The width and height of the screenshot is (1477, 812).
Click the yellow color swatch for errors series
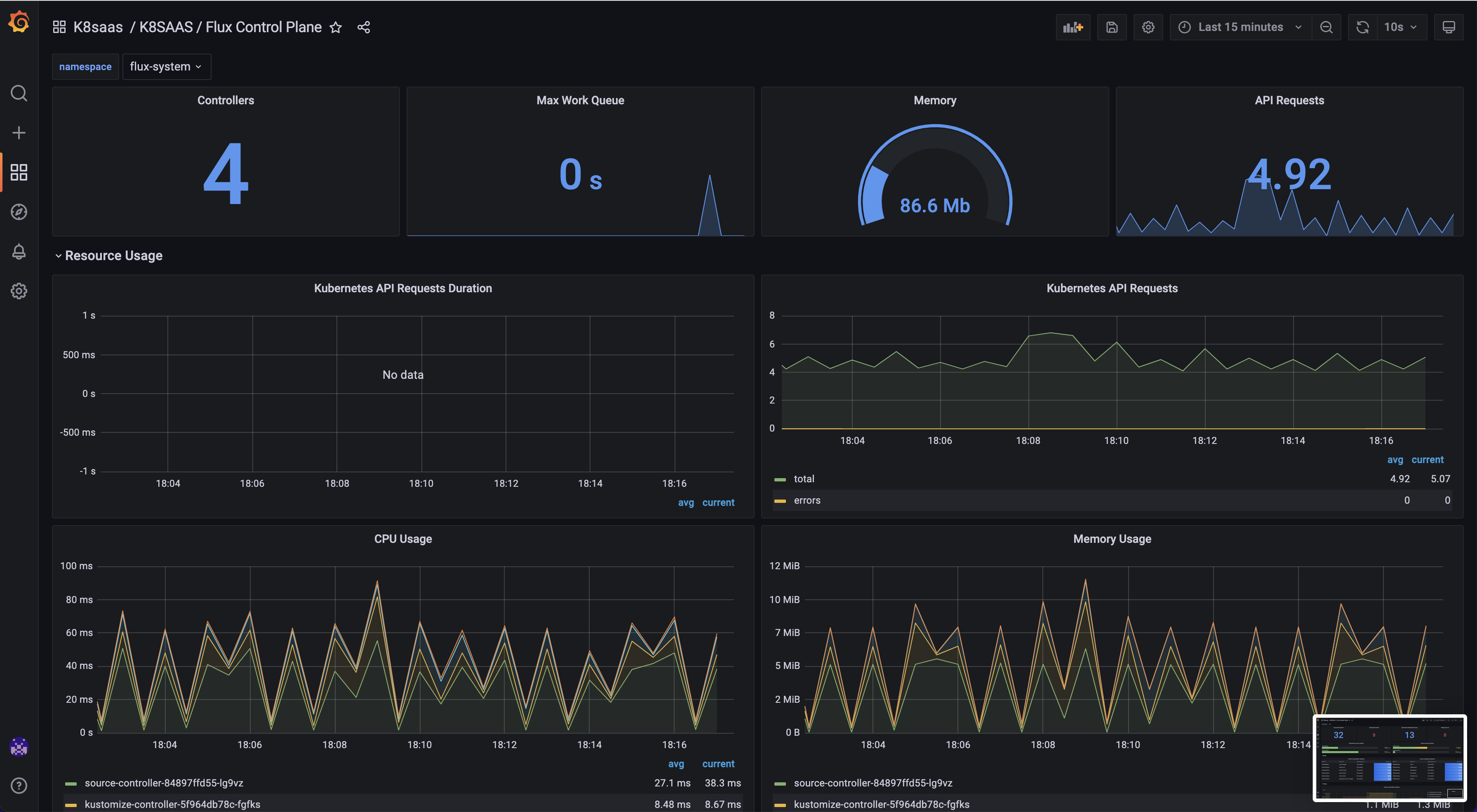tap(780, 501)
